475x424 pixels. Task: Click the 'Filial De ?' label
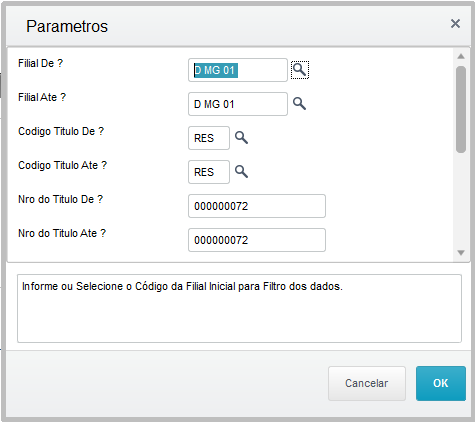coord(40,63)
